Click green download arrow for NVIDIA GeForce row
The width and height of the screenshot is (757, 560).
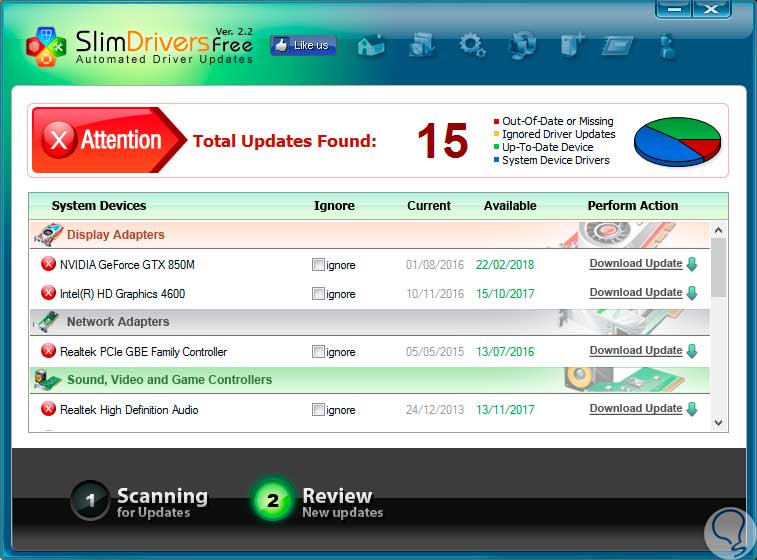coord(692,264)
